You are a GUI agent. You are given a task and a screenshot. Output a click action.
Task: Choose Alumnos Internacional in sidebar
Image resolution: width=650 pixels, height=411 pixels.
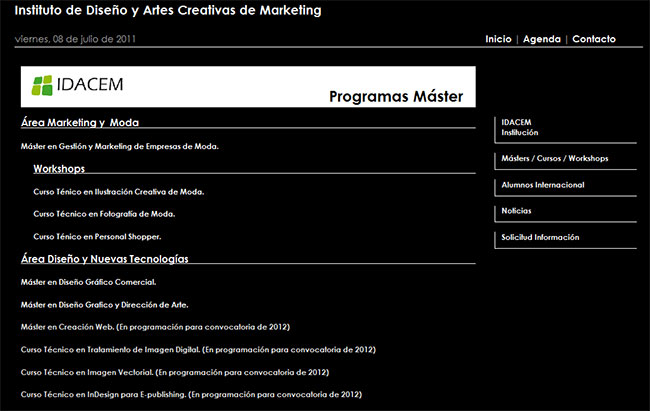coord(543,185)
